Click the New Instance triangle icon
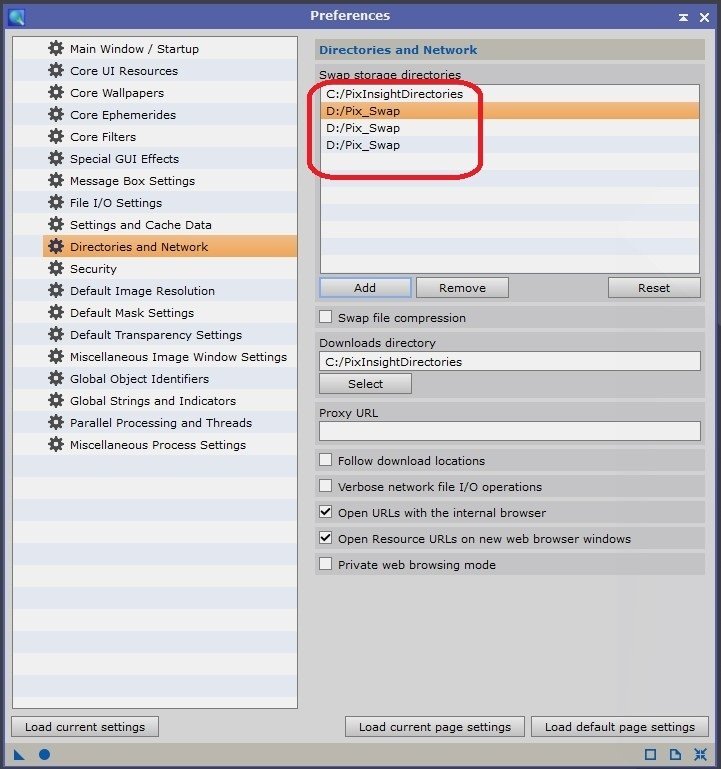 (19, 754)
